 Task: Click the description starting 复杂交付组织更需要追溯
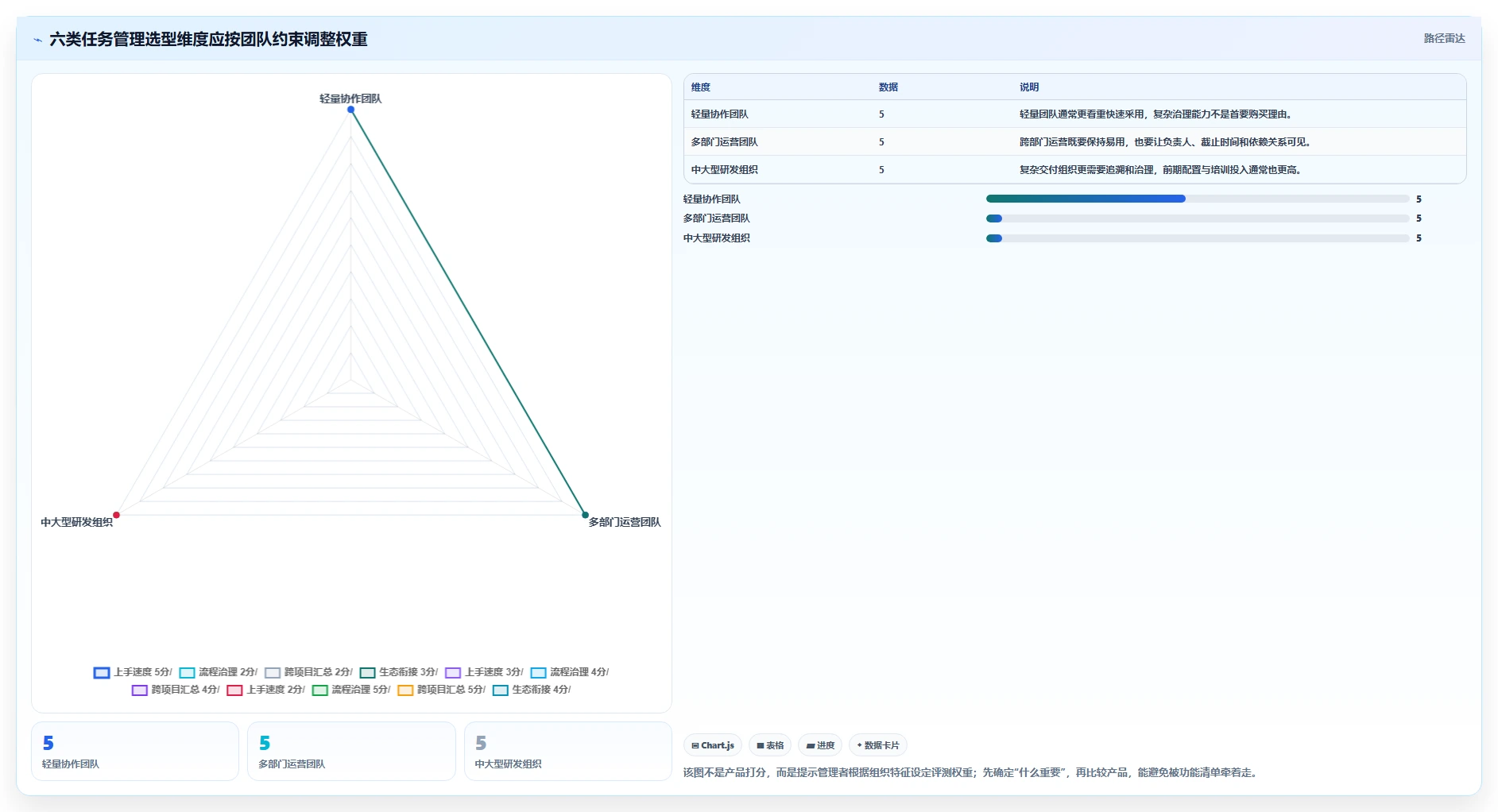point(1160,170)
